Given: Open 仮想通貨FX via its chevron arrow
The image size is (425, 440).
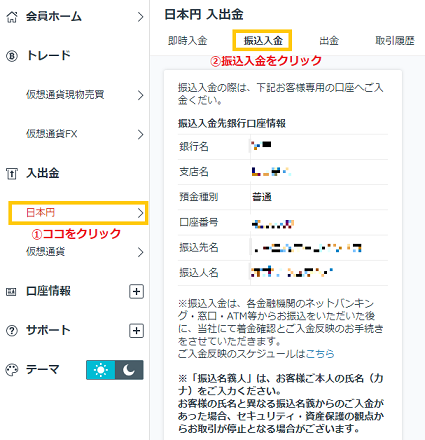Looking at the screenshot, I should 141,135.
